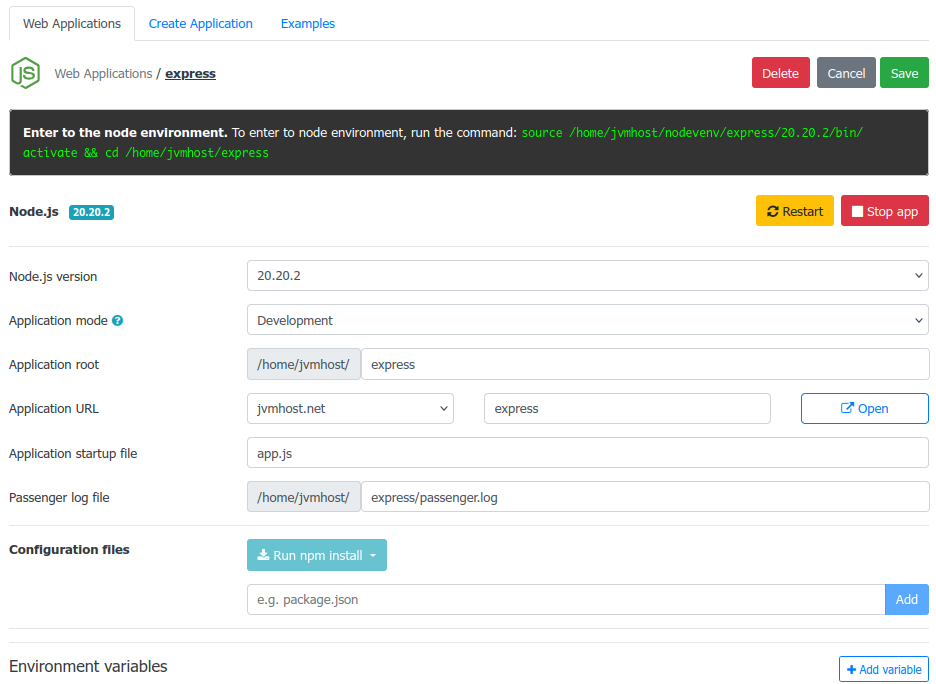The height and width of the screenshot is (684, 936).
Task: Cancel editing the application
Action: (846, 73)
